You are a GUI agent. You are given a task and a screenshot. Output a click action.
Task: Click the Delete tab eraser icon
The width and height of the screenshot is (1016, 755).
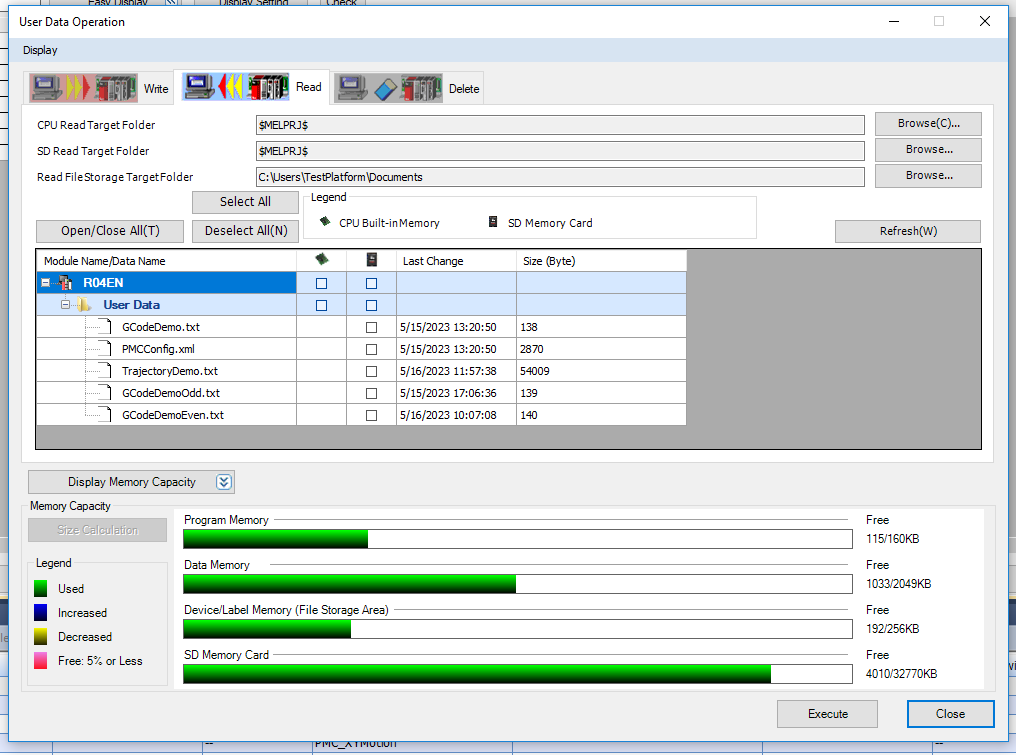[x=391, y=88]
